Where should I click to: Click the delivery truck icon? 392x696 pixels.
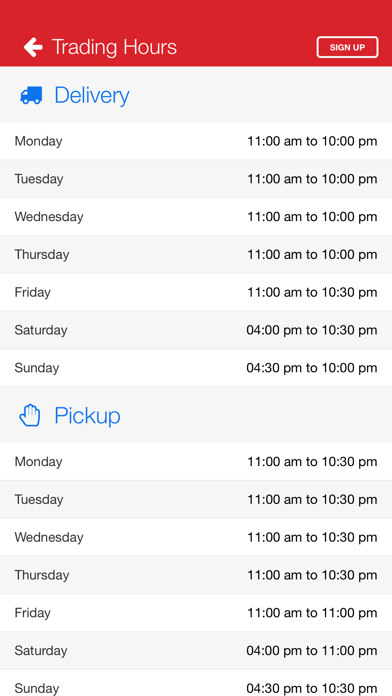coord(31,95)
